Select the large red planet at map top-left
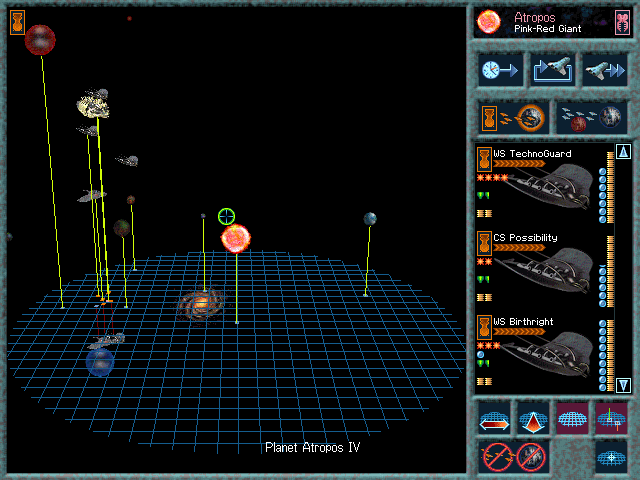This screenshot has height=480, width=640. pos(40,40)
